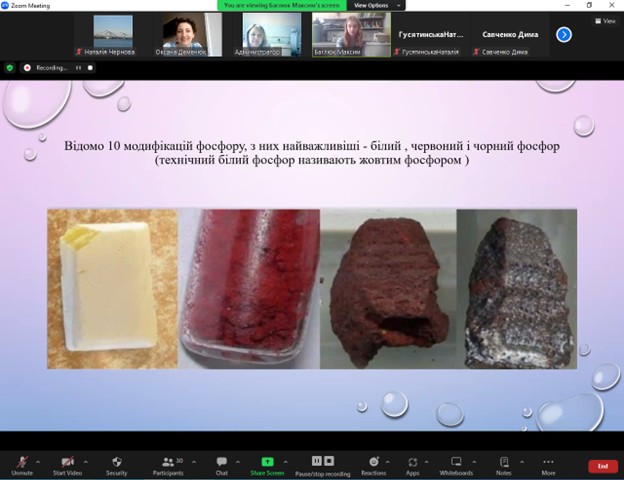Expand share screen options arrow
The width and height of the screenshot is (624, 480).
(x=286, y=462)
